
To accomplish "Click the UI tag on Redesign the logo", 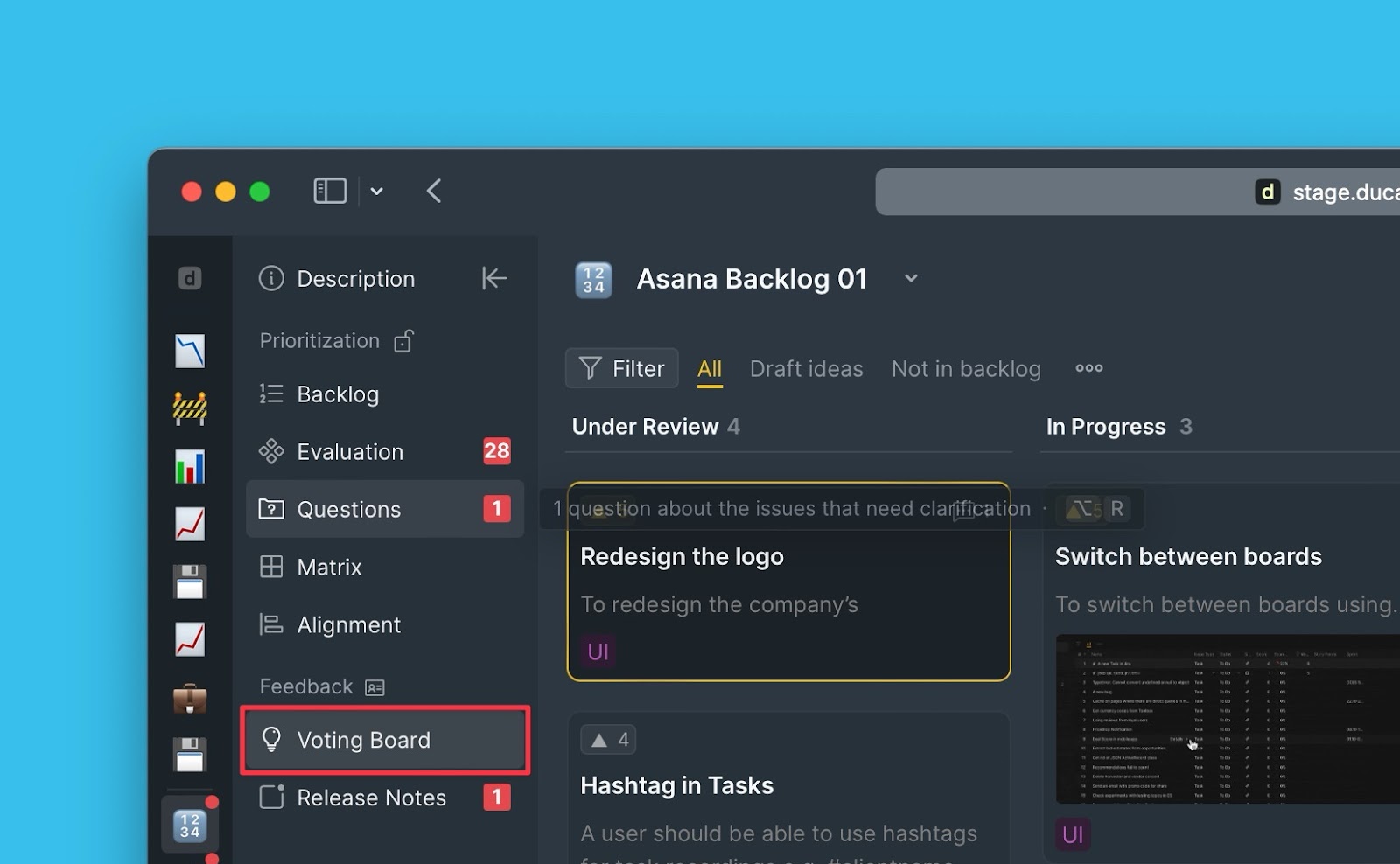I will 598,651.
